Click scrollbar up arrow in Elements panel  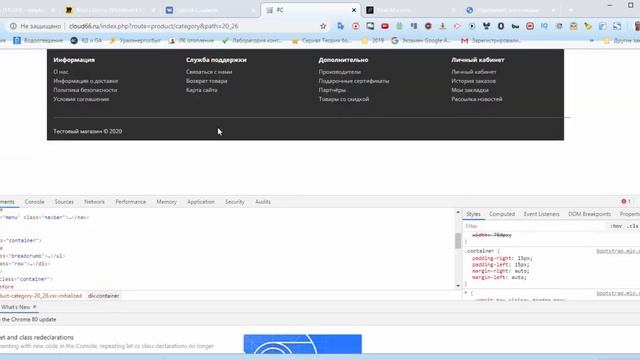458,212
